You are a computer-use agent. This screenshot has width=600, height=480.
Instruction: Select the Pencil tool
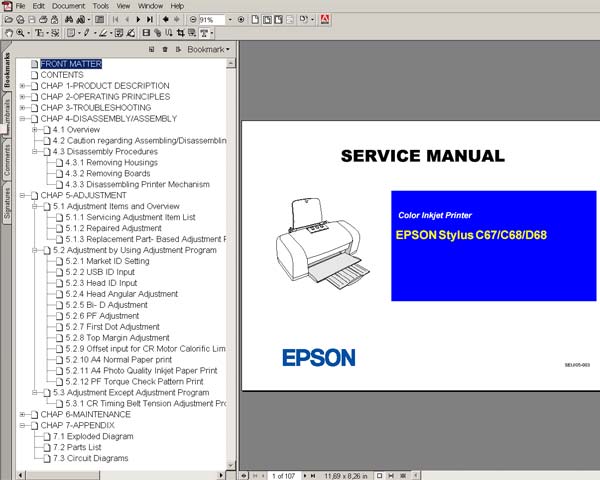click(87, 33)
